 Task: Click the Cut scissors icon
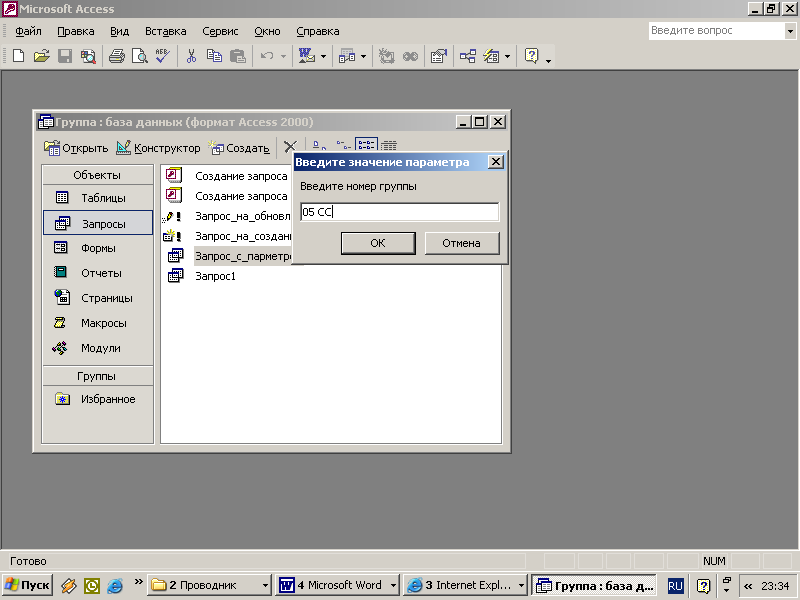(191, 56)
